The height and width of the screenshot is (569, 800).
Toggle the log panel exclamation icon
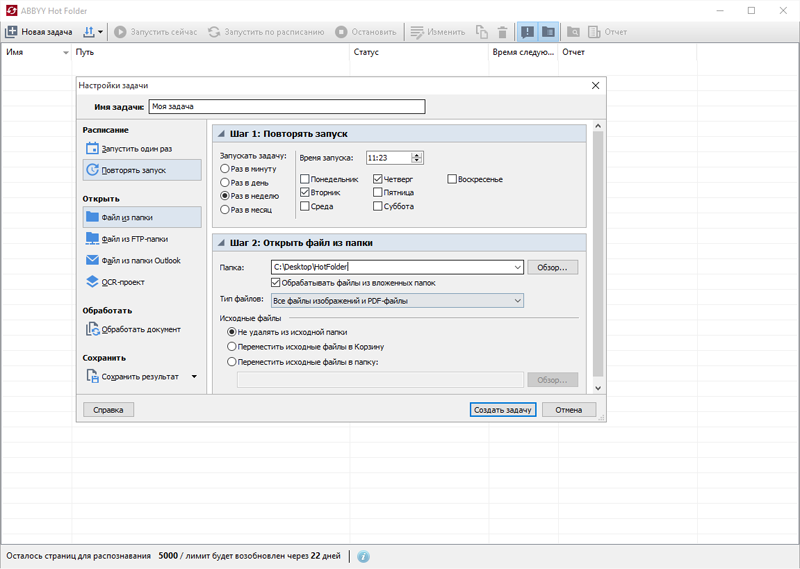point(528,32)
